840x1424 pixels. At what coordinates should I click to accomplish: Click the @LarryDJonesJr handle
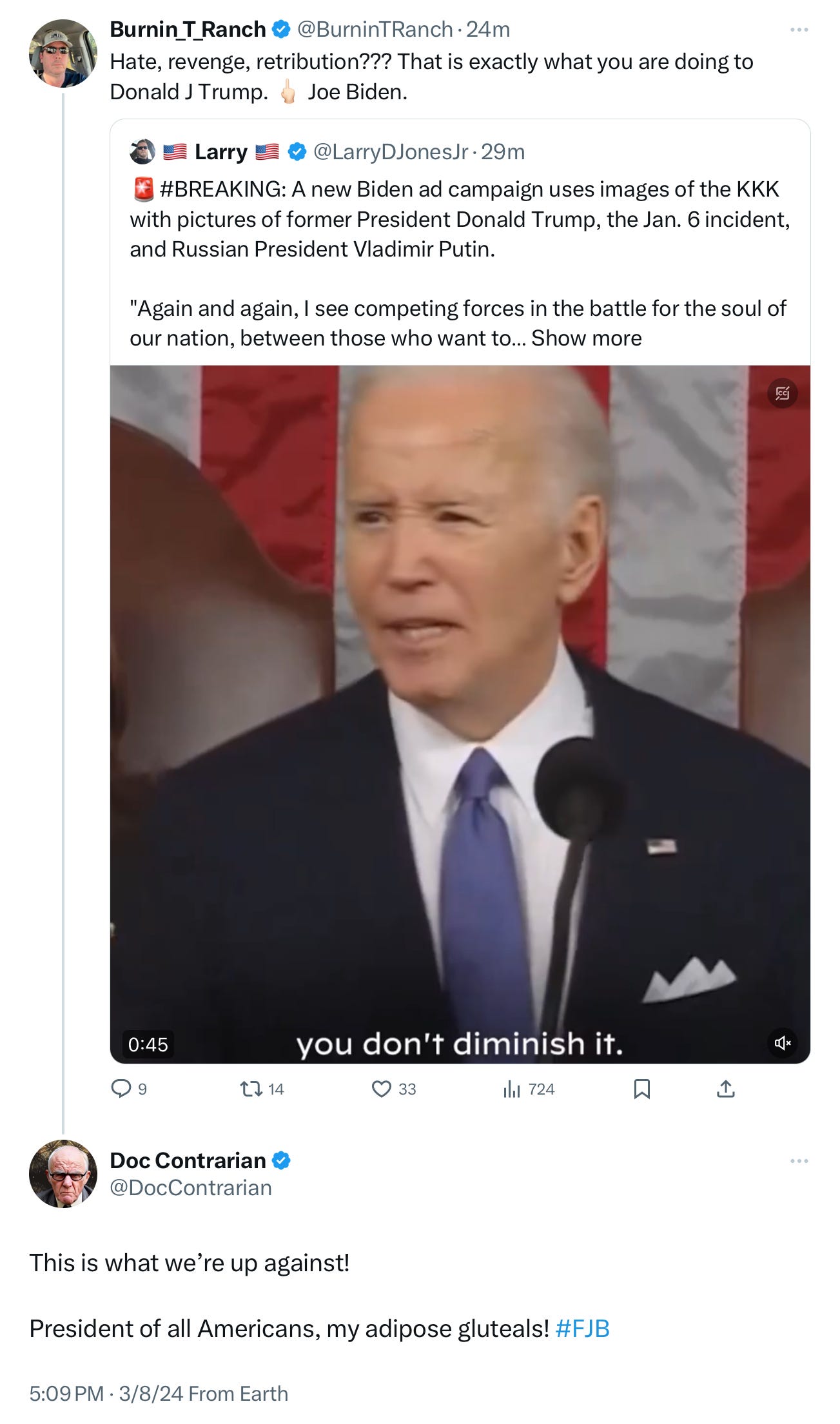click(x=391, y=152)
